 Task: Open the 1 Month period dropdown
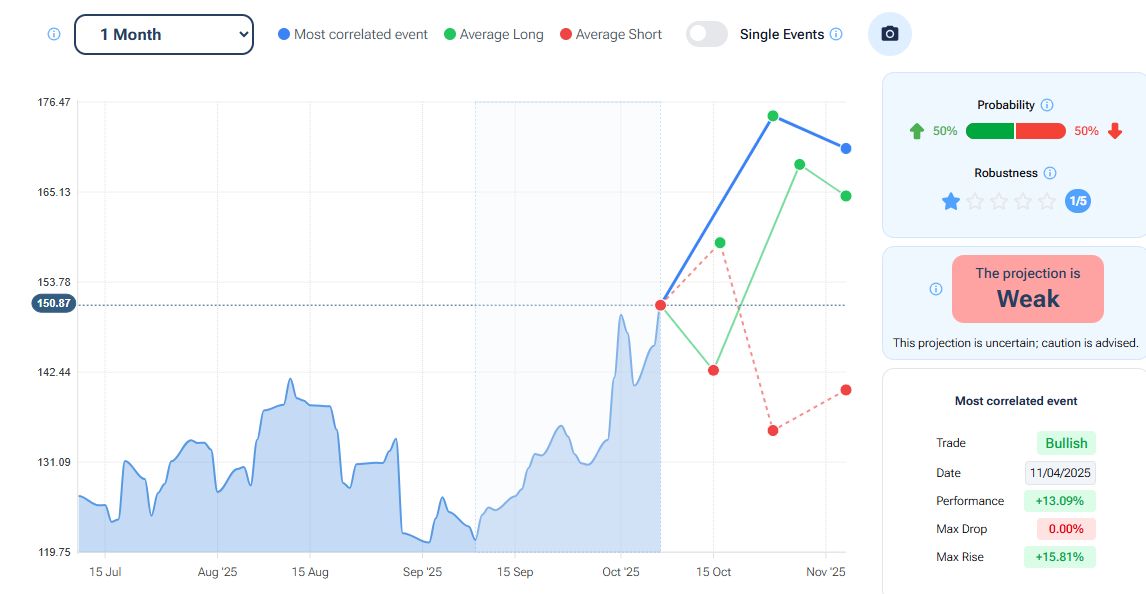[164, 34]
